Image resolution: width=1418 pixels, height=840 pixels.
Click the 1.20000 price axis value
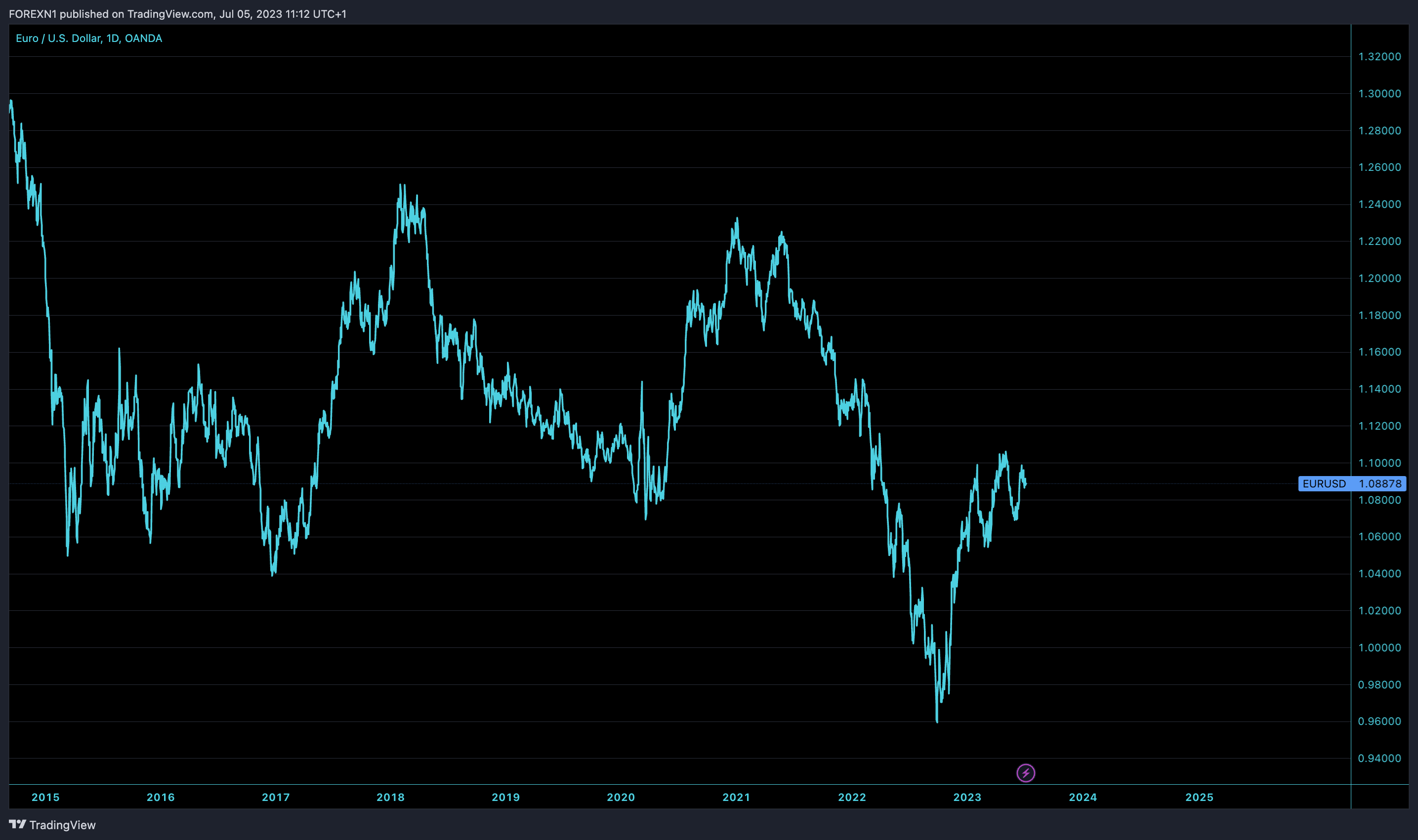1379,278
